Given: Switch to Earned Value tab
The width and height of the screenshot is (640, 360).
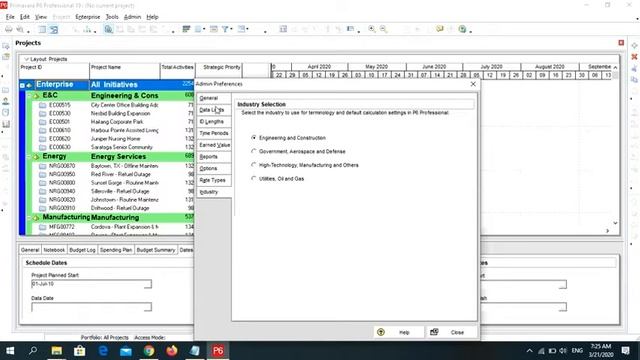Looking at the screenshot, I should tap(214, 145).
